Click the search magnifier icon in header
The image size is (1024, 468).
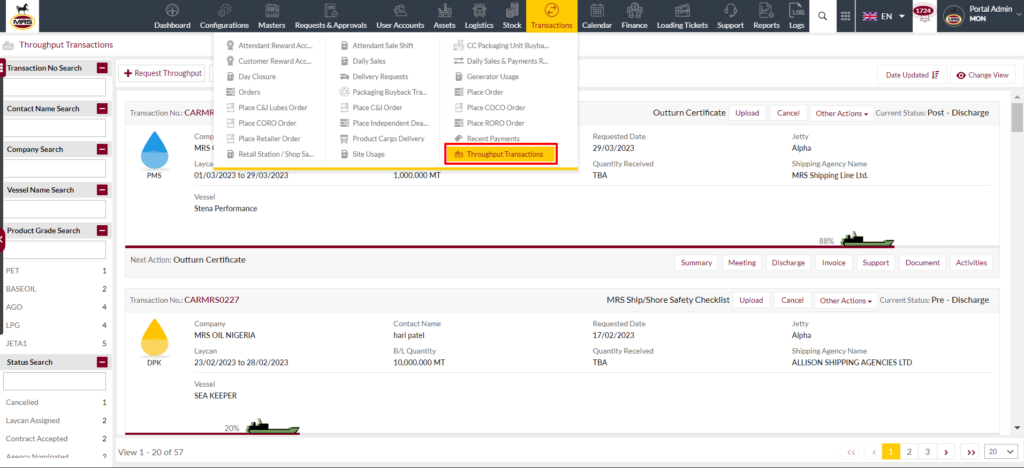(x=822, y=16)
